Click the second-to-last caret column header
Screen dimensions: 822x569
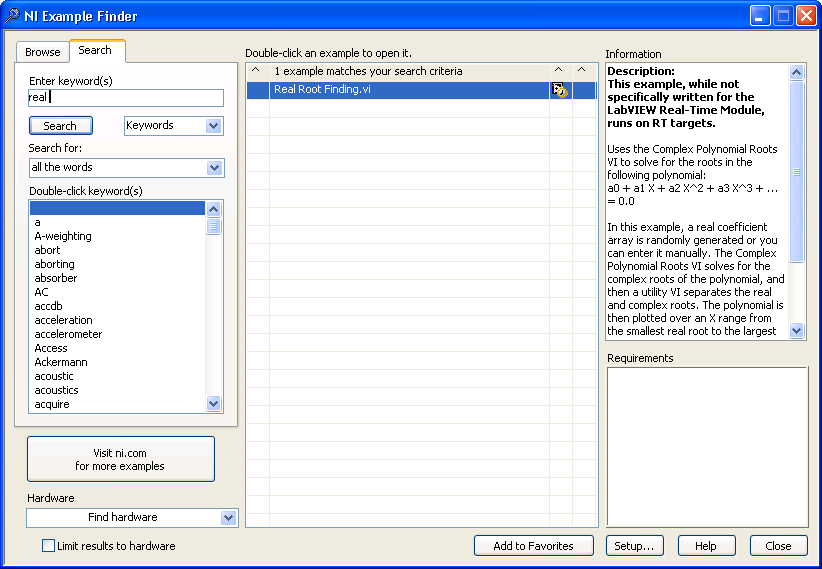click(560, 71)
